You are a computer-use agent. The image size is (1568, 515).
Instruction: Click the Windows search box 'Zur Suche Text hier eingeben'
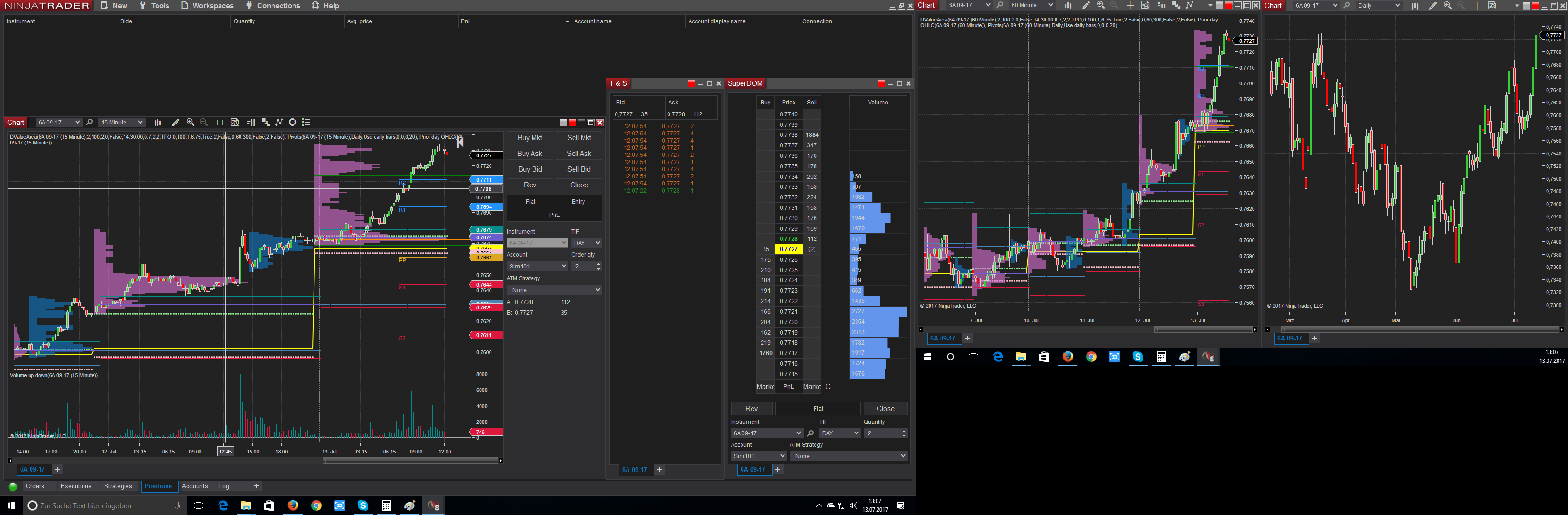104,506
